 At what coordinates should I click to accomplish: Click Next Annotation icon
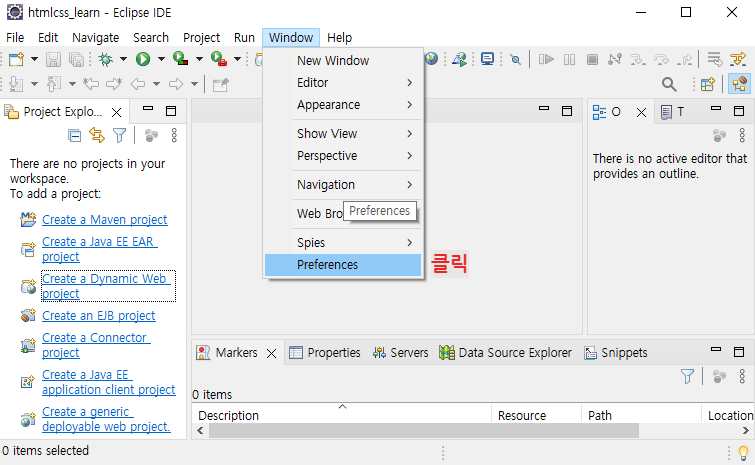[16, 84]
